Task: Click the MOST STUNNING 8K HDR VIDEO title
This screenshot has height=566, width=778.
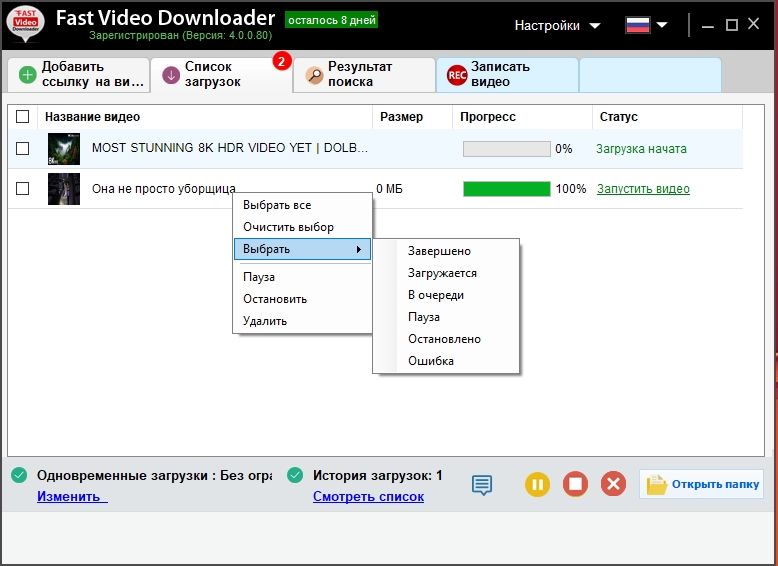Action: click(230, 148)
